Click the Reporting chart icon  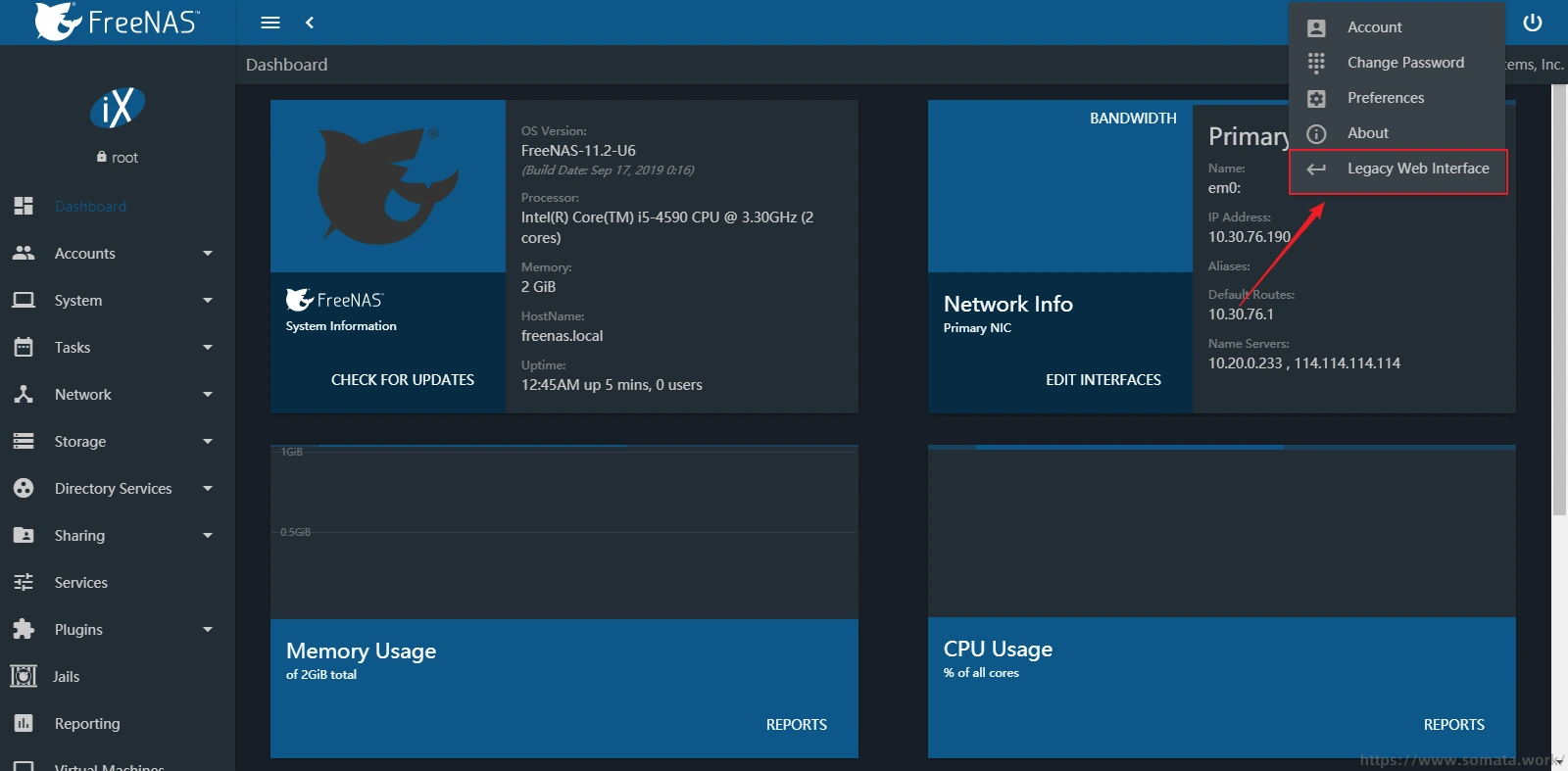click(x=24, y=723)
